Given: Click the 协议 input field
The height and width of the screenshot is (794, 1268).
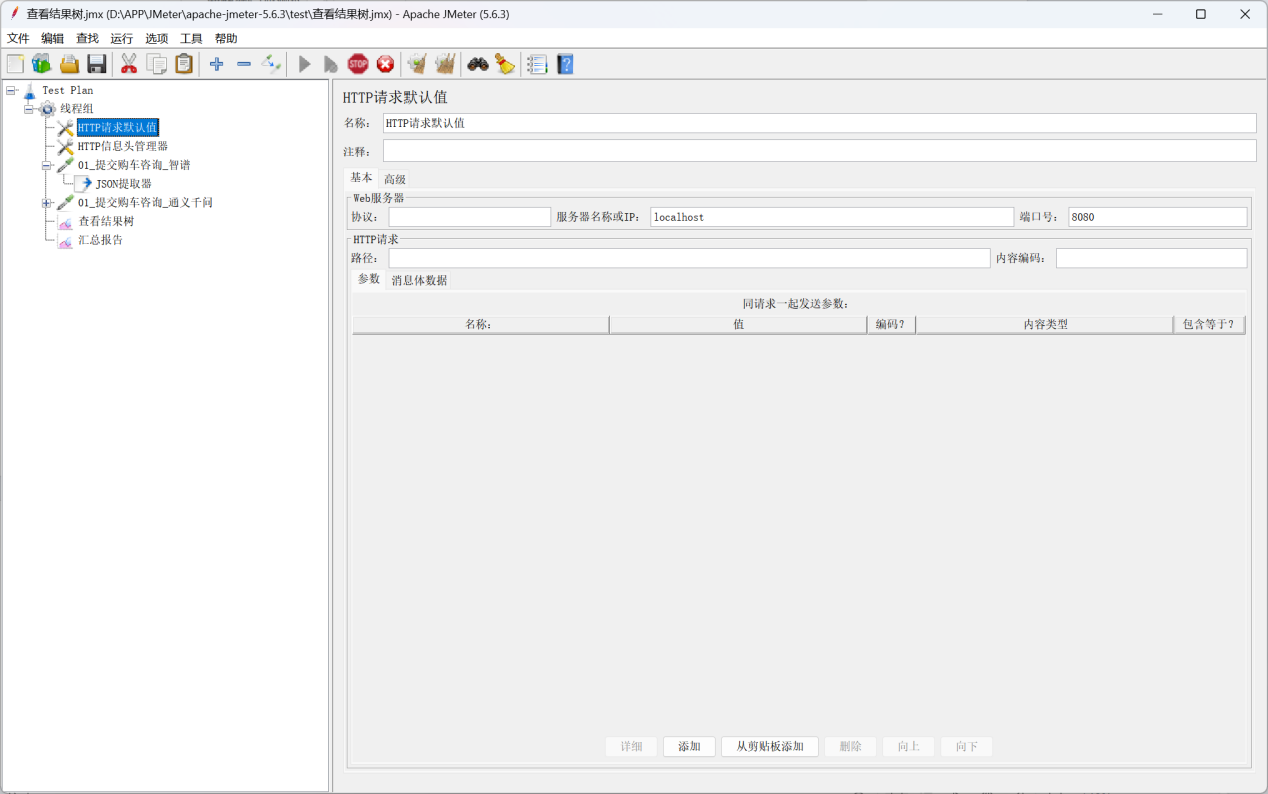Looking at the screenshot, I should click(x=469, y=217).
